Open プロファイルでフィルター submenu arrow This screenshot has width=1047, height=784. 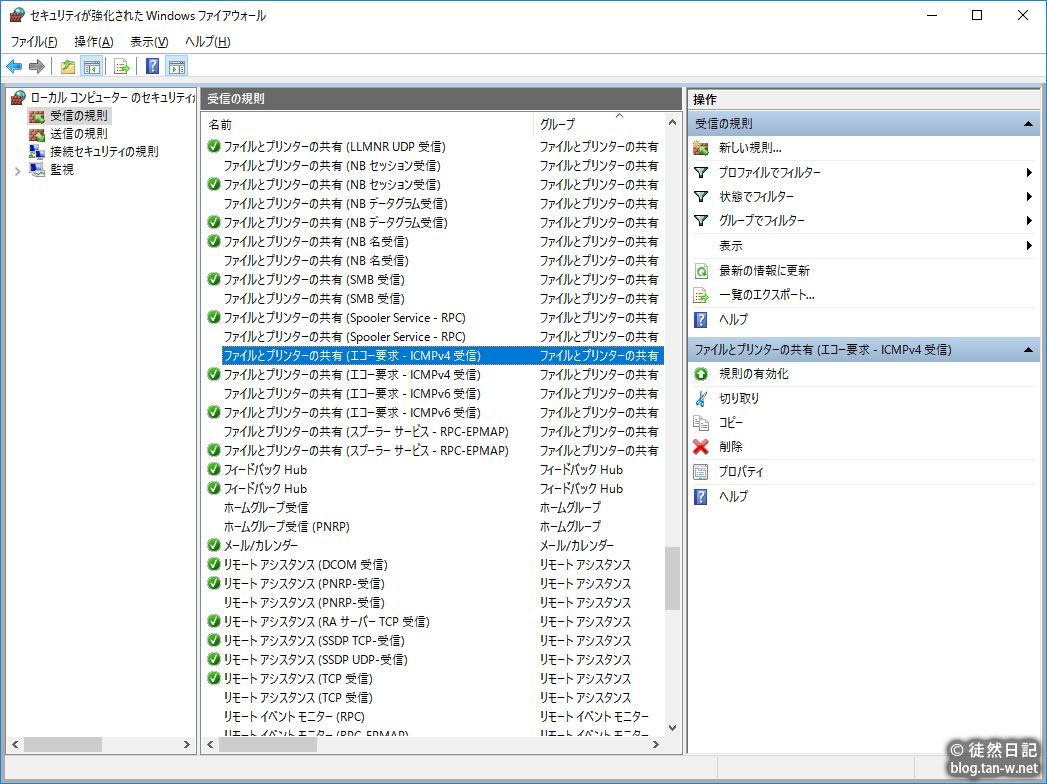[x=1028, y=173]
